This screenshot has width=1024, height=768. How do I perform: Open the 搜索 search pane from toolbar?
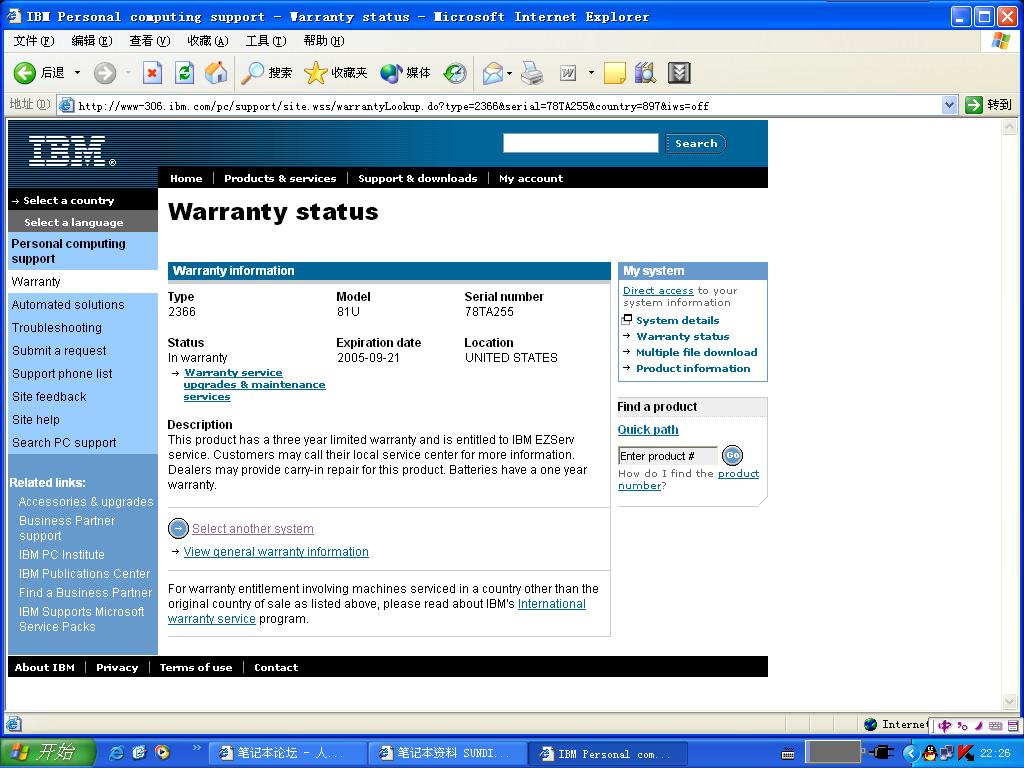pyautogui.click(x=266, y=72)
